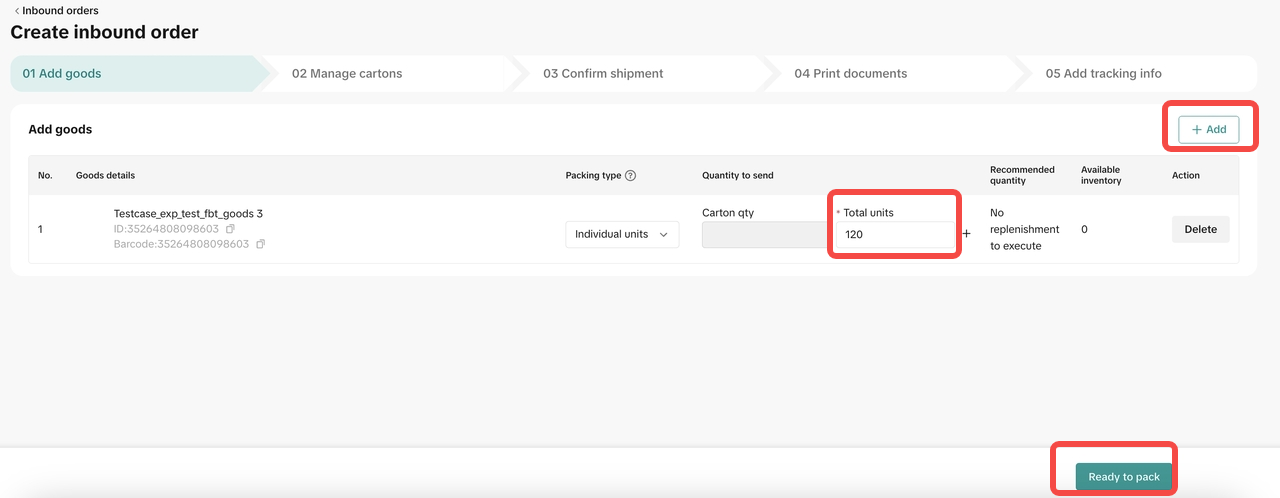The height and width of the screenshot is (498, 1280).
Task: Open the Individual units packing dropdown
Action: [622, 234]
